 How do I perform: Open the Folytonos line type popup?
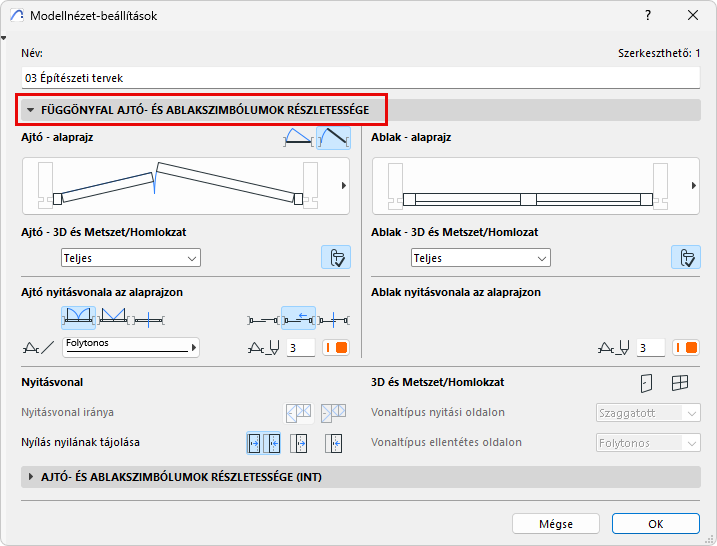[x=131, y=347]
